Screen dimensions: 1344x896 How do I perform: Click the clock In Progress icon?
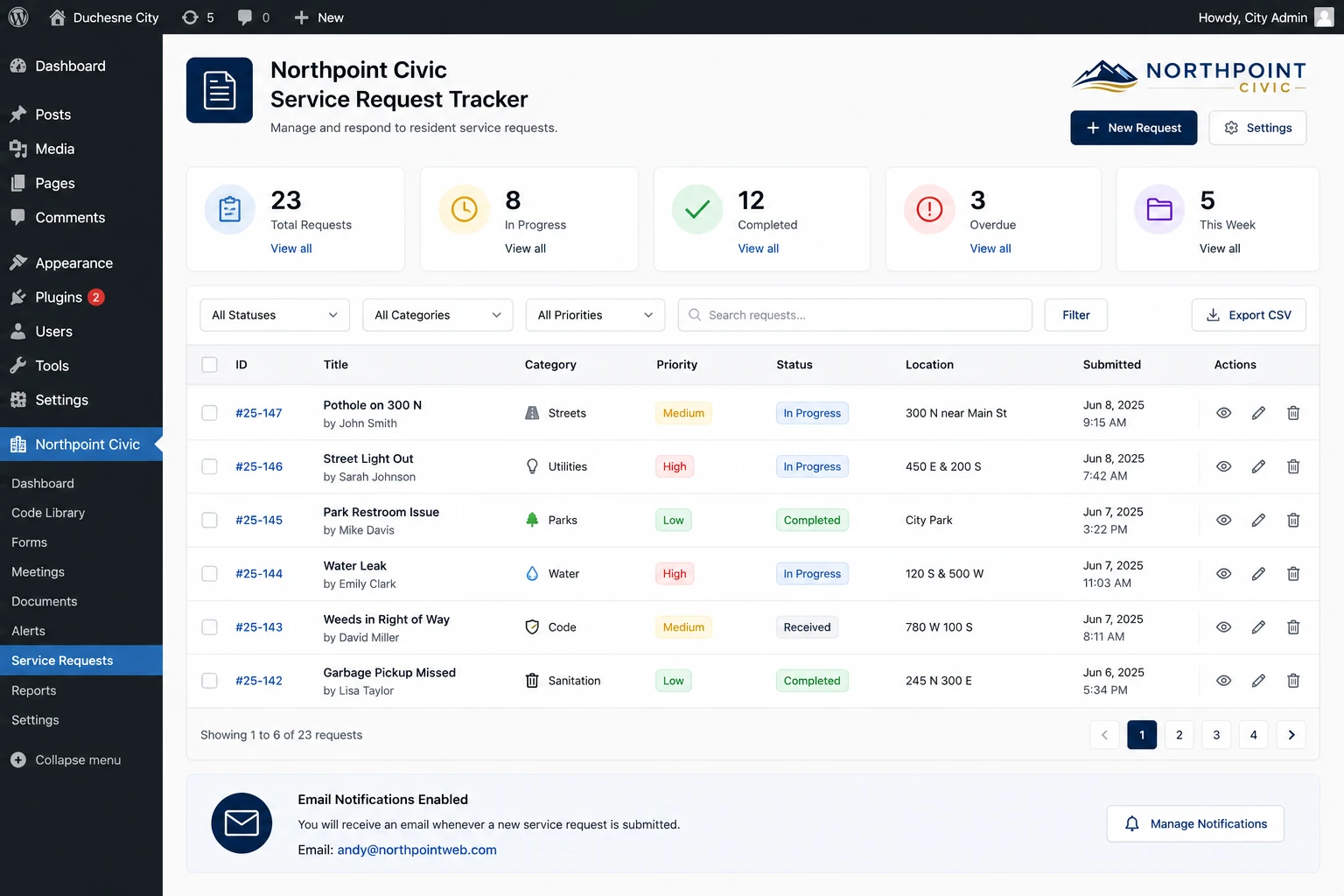pos(464,209)
